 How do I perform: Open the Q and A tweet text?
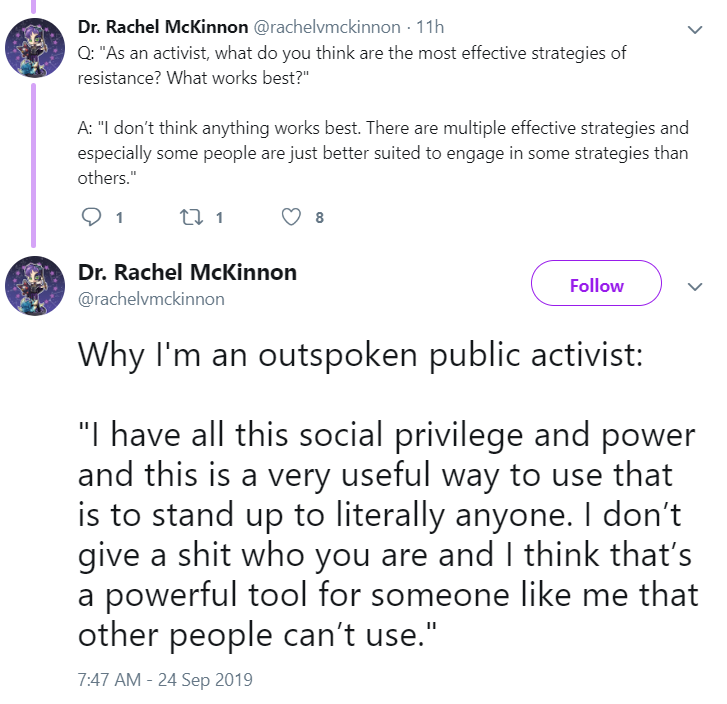383,115
